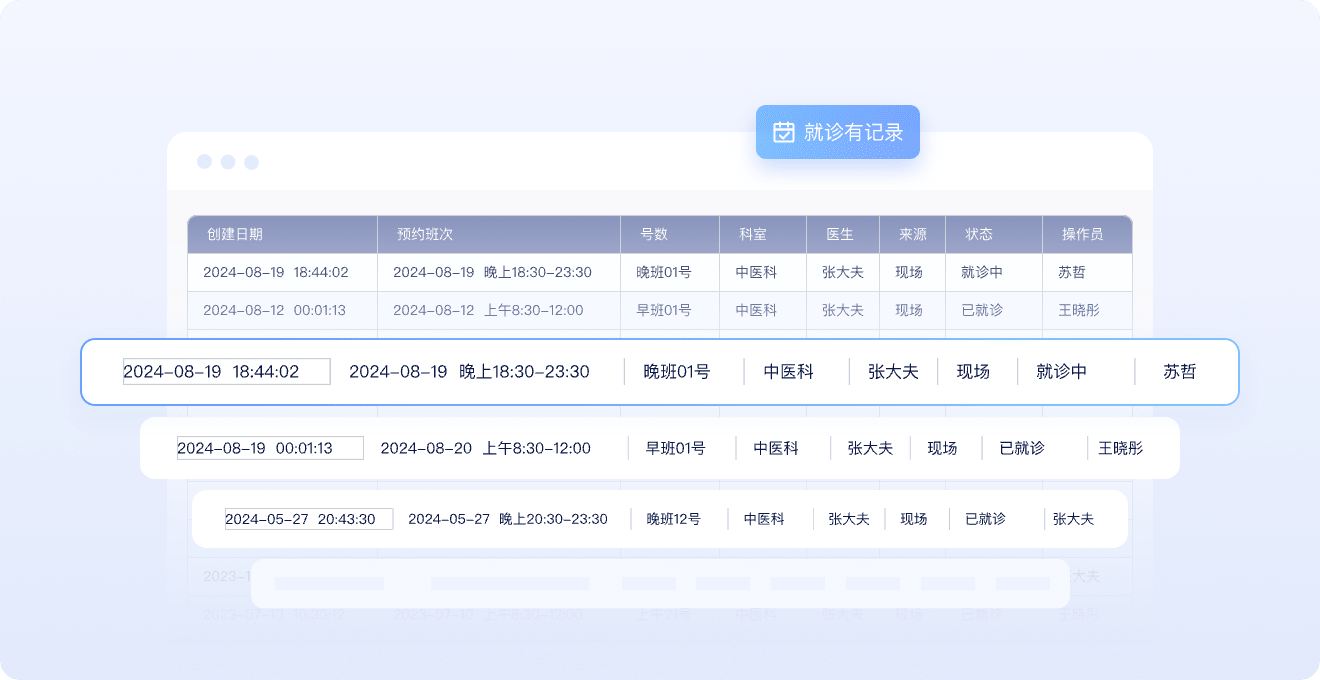Click the calendar icon beside 就诊有记录
Image resolution: width=1320 pixels, height=680 pixels.
point(784,132)
